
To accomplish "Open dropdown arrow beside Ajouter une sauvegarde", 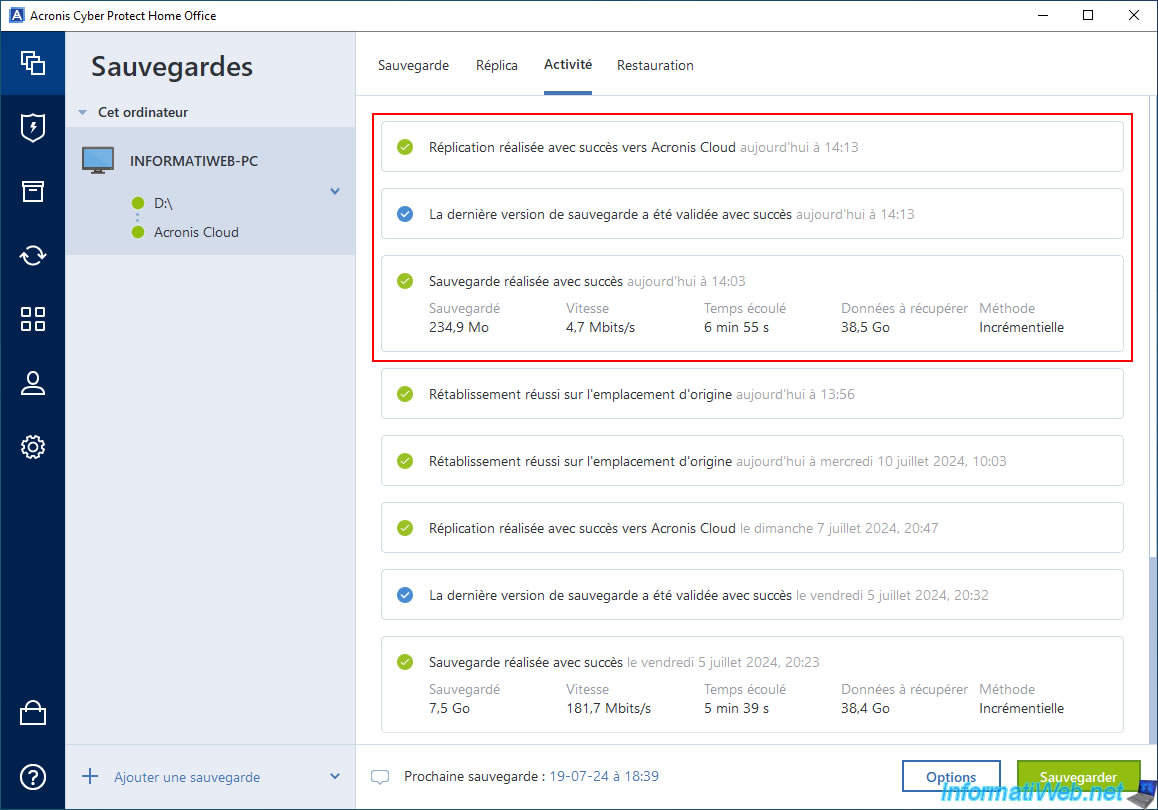I will tap(335, 776).
